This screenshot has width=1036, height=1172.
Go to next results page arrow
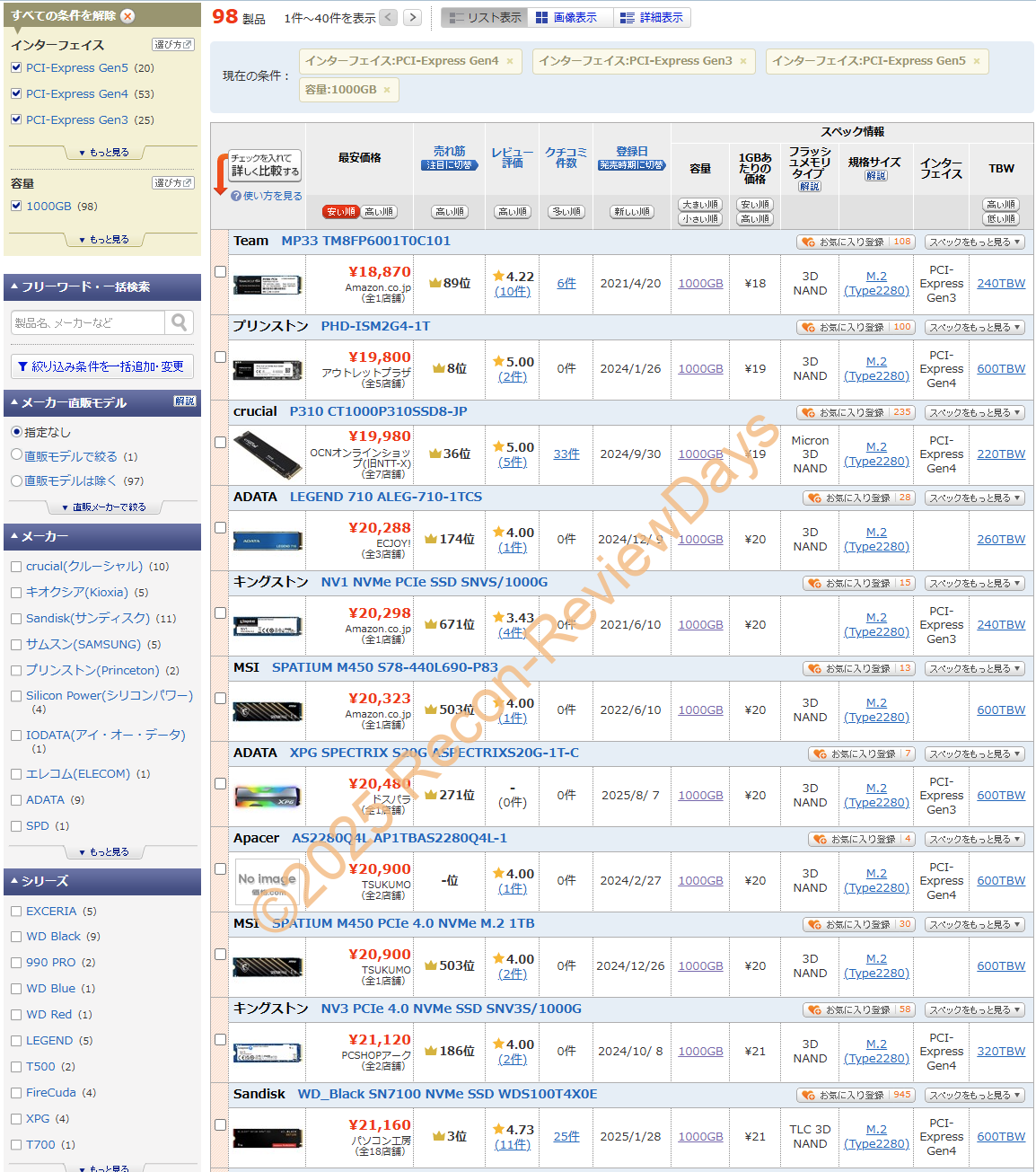412,17
